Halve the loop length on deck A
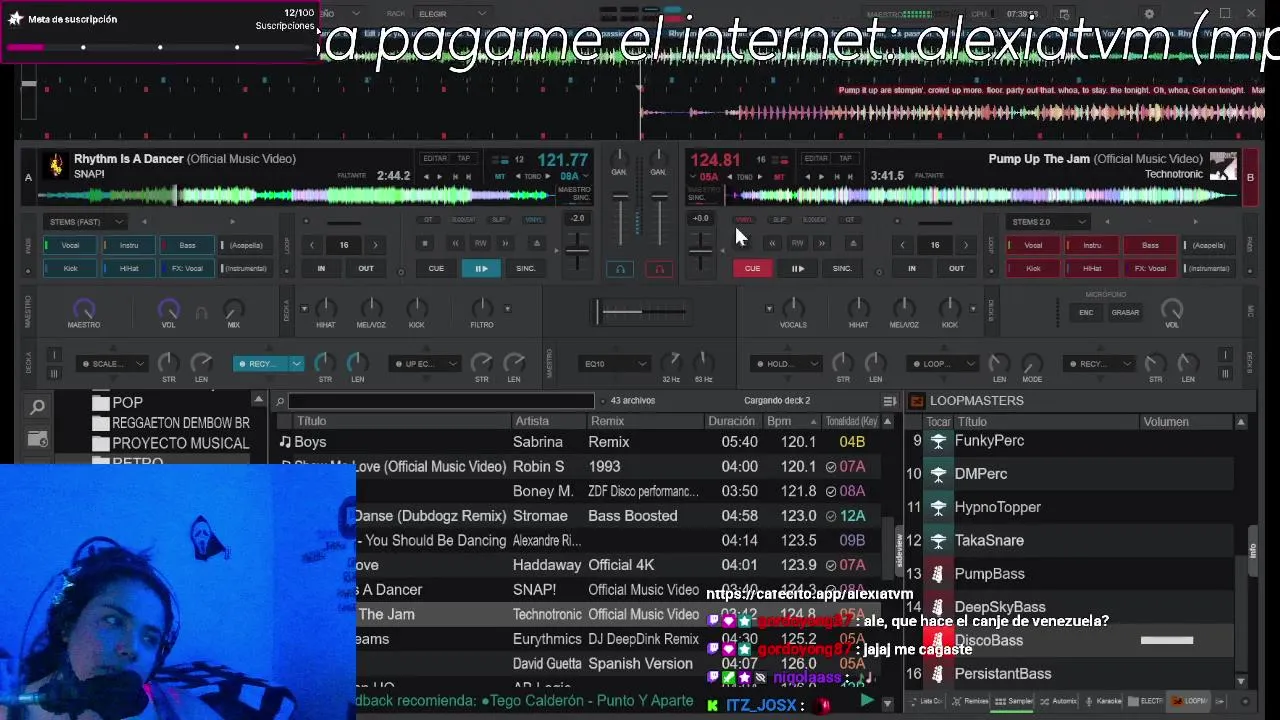The height and width of the screenshot is (720, 1280). [x=312, y=245]
